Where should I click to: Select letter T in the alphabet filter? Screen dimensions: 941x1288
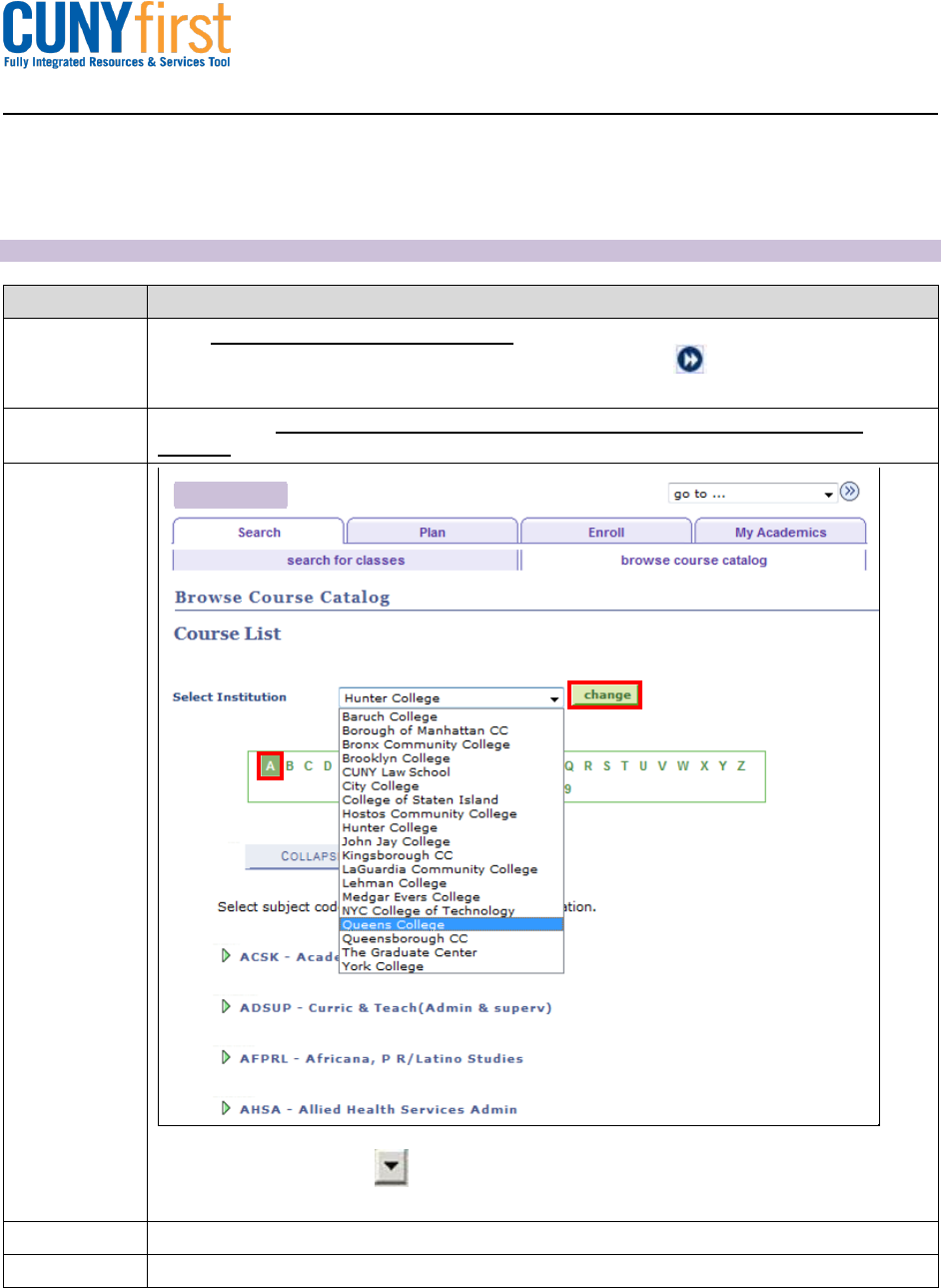[x=624, y=766]
